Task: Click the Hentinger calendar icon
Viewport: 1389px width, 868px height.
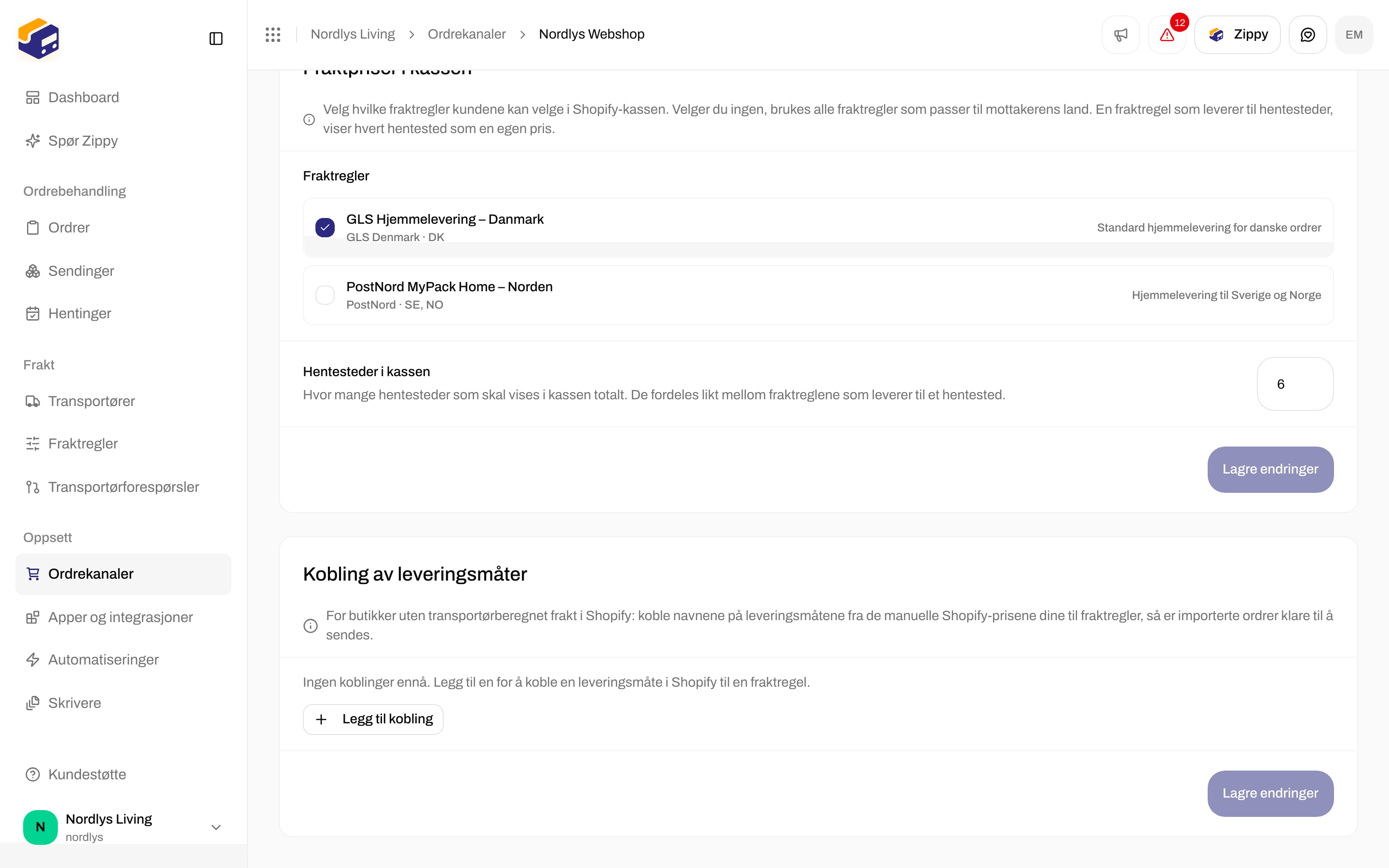Action: [33, 313]
